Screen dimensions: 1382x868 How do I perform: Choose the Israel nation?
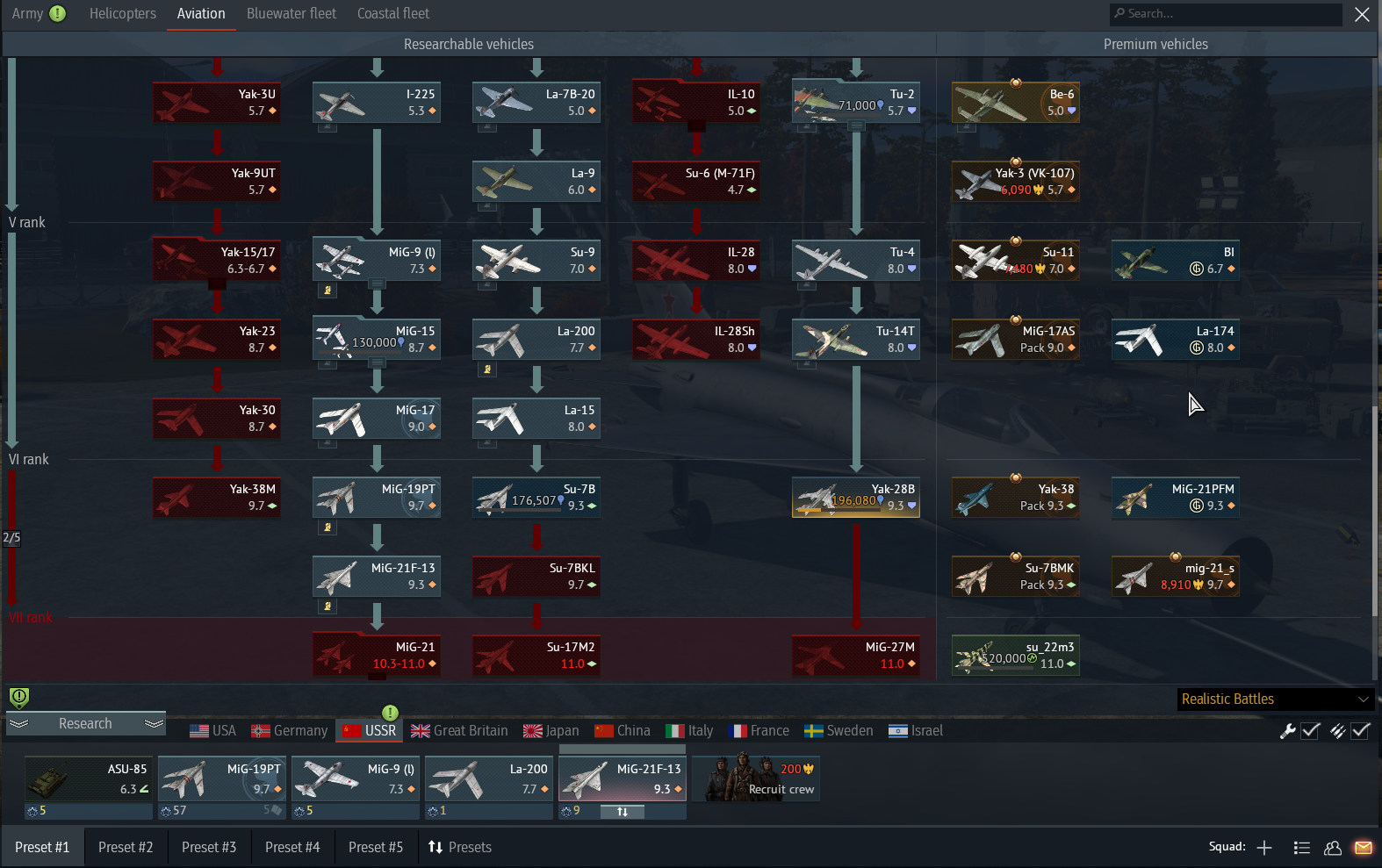coord(916,730)
